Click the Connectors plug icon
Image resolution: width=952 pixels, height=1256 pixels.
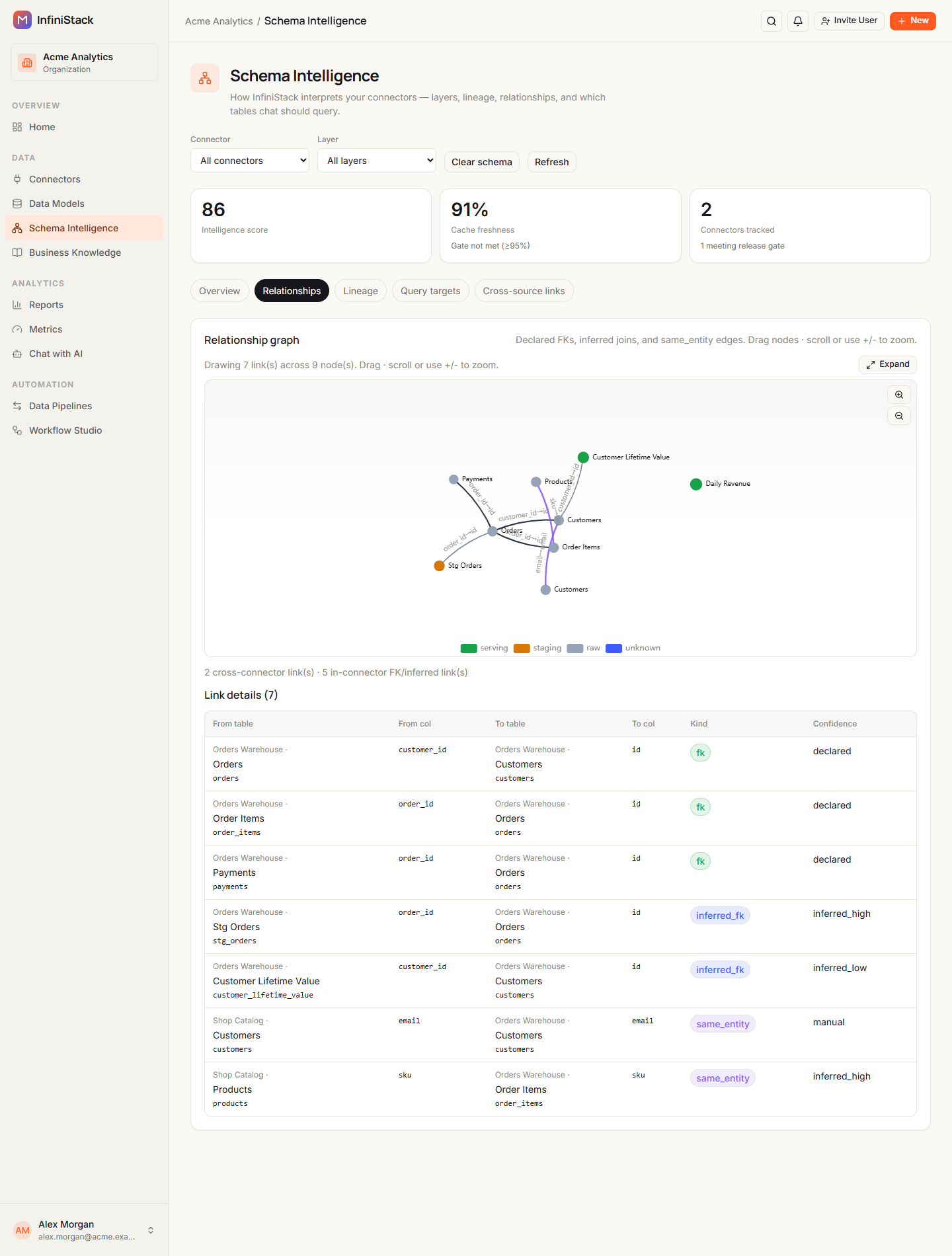pos(17,179)
